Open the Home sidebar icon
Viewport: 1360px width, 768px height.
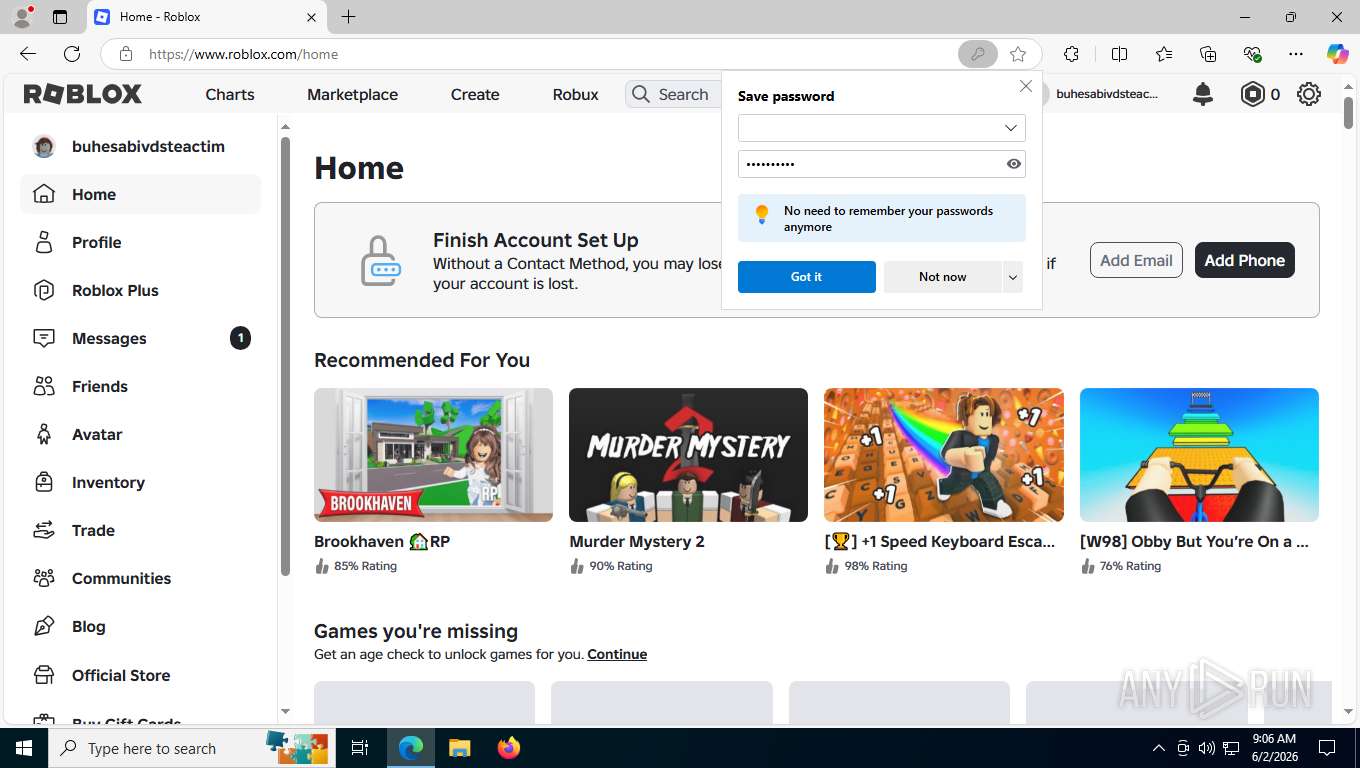pyautogui.click(x=44, y=194)
